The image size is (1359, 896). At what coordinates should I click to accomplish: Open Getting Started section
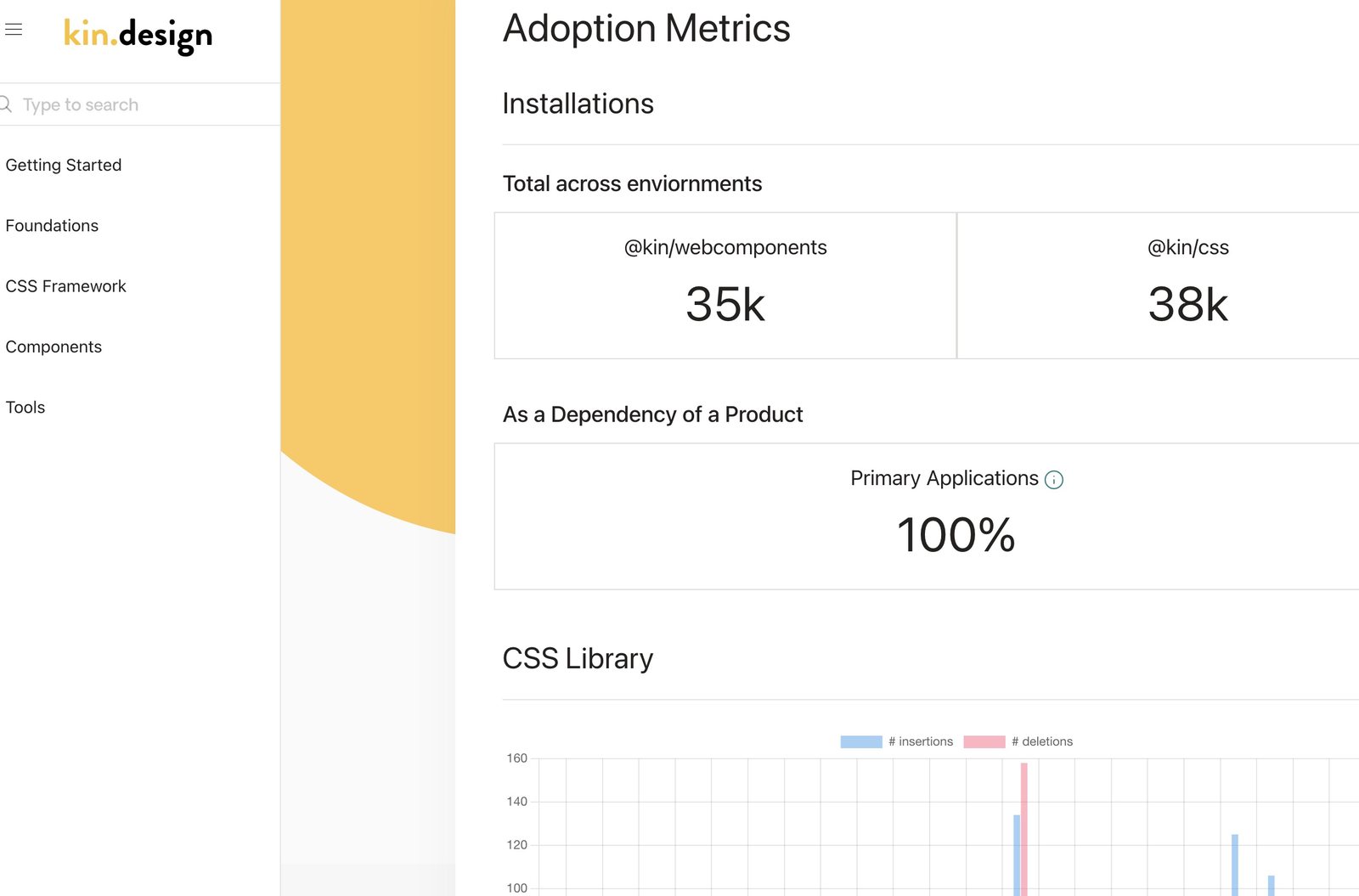(x=64, y=165)
